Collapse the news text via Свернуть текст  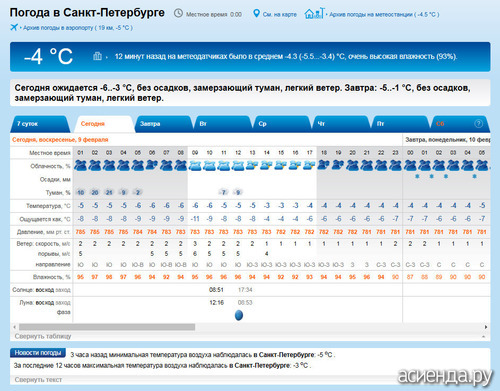coord(38,380)
